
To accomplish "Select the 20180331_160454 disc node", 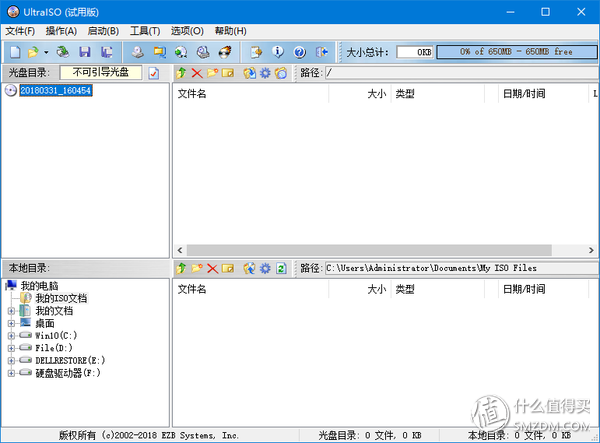I will pos(56,90).
